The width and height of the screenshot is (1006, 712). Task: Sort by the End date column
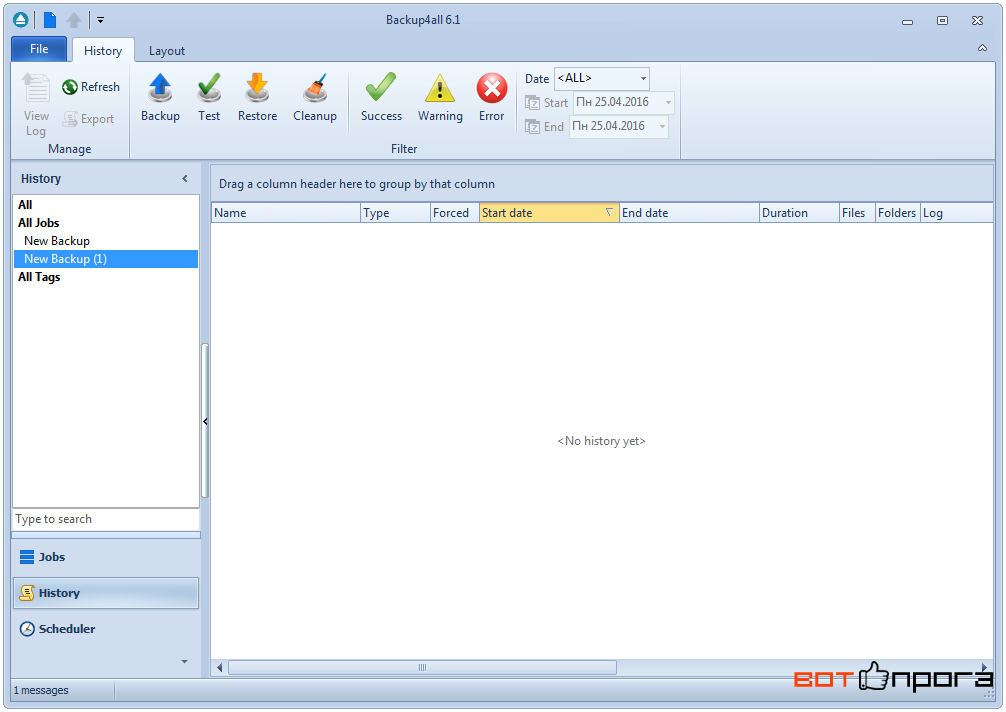coord(689,213)
